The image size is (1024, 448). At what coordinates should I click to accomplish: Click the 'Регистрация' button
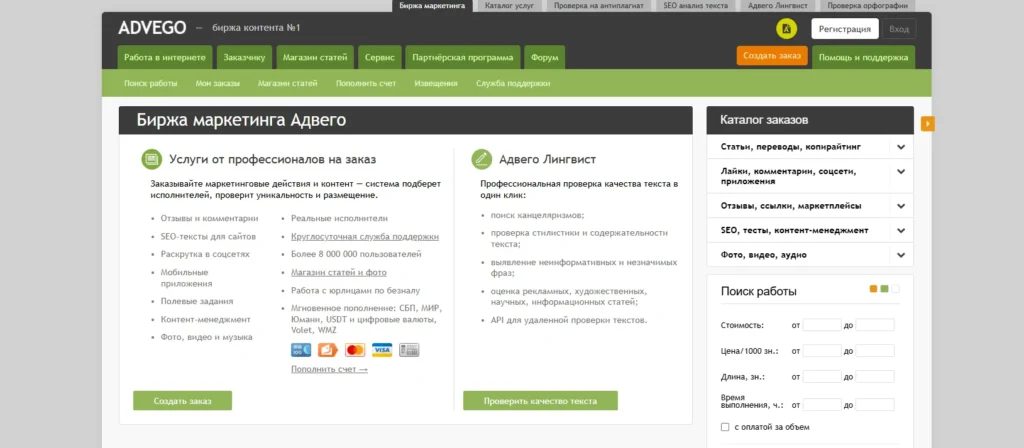(x=844, y=29)
